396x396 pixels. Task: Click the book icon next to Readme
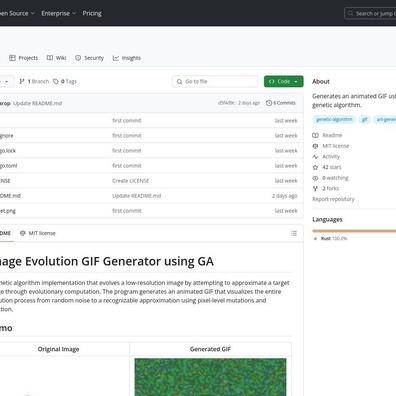tap(315, 135)
